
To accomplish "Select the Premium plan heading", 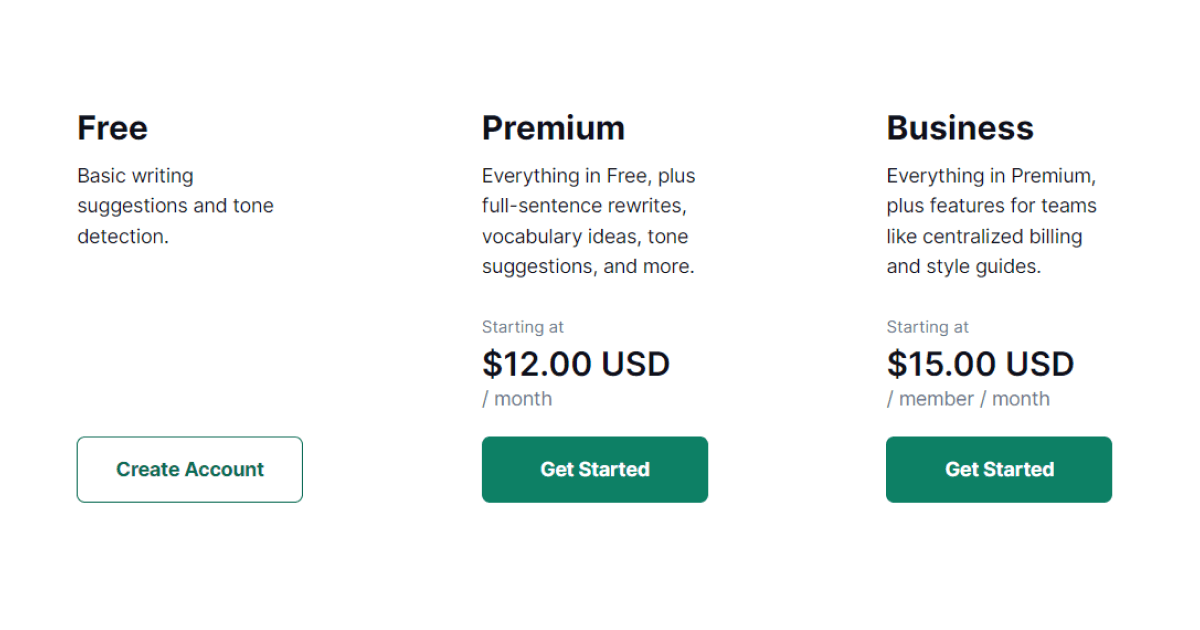I will coord(553,128).
